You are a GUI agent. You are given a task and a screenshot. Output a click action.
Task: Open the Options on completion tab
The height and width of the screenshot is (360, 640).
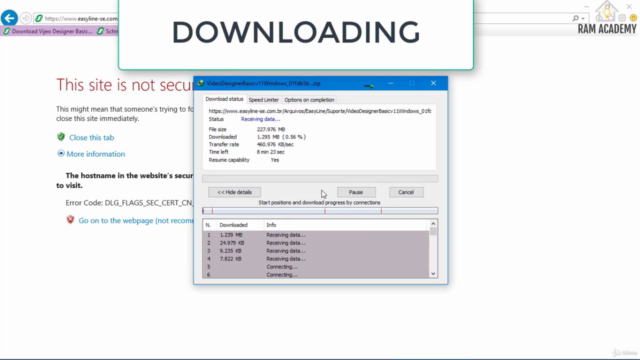click(x=309, y=100)
